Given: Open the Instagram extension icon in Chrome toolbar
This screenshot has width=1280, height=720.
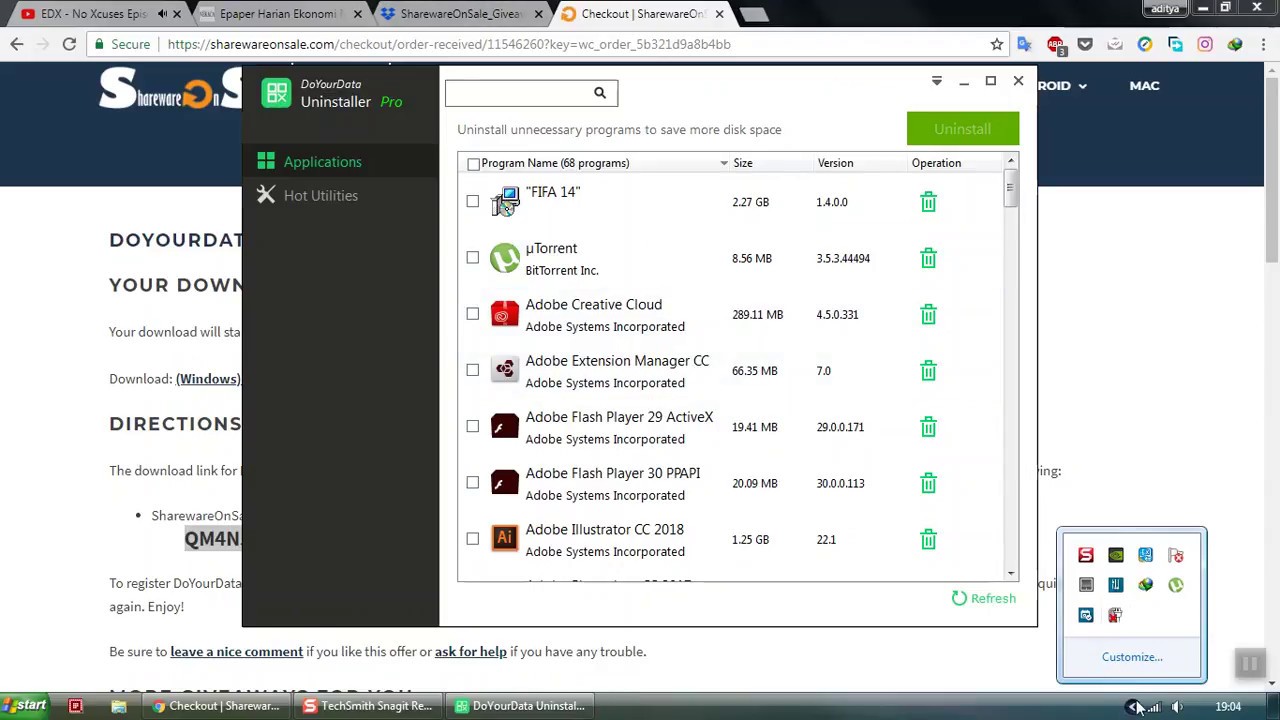Looking at the screenshot, I should (1205, 44).
